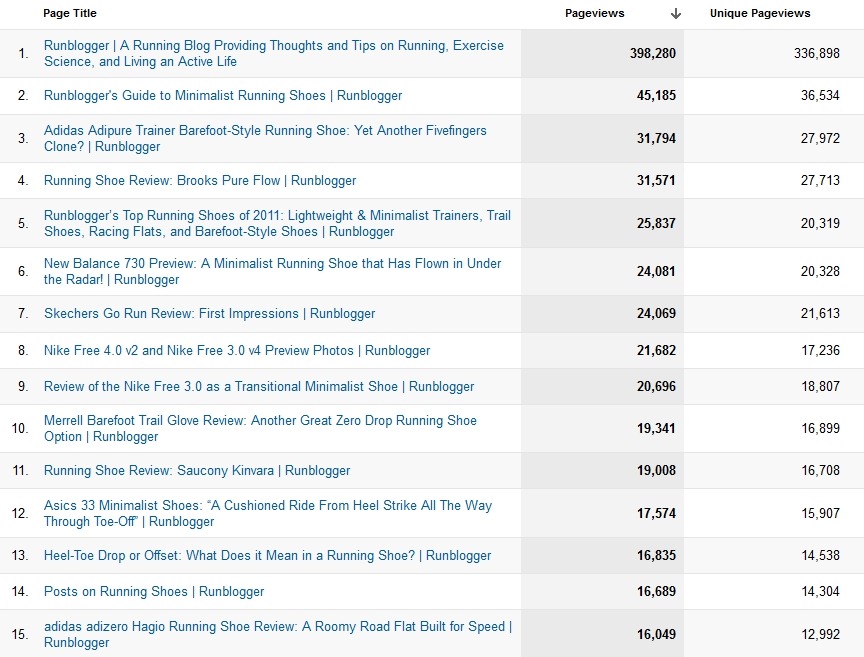864x657 pixels.
Task: Open the Runblogger home page title link
Action: pos(274,53)
